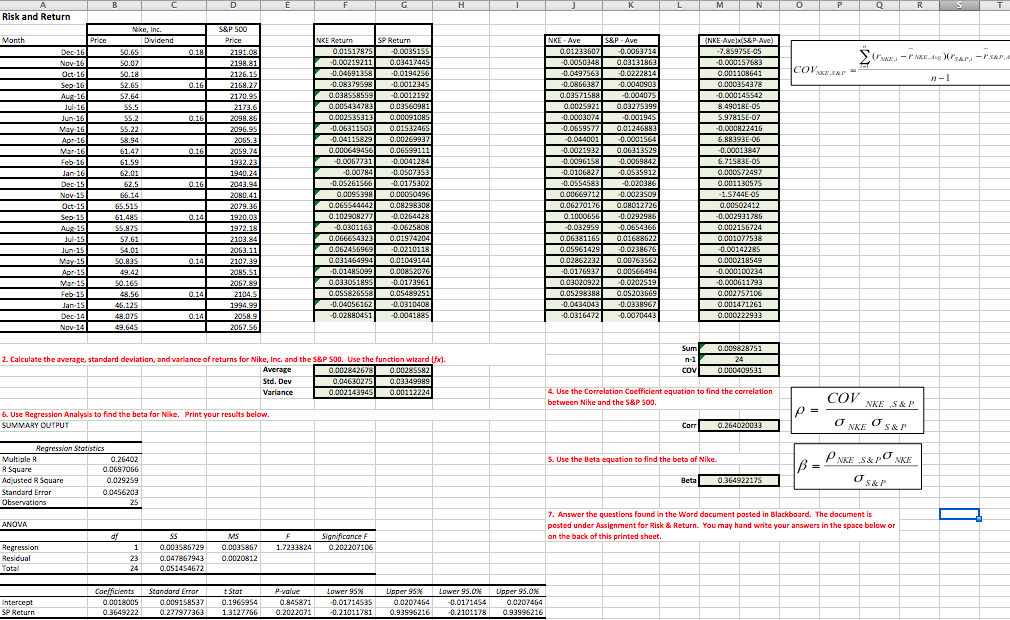Viewport: 1010px width, 620px height.
Task: Select the Average return cell 0.002842678
Action: coord(345,370)
